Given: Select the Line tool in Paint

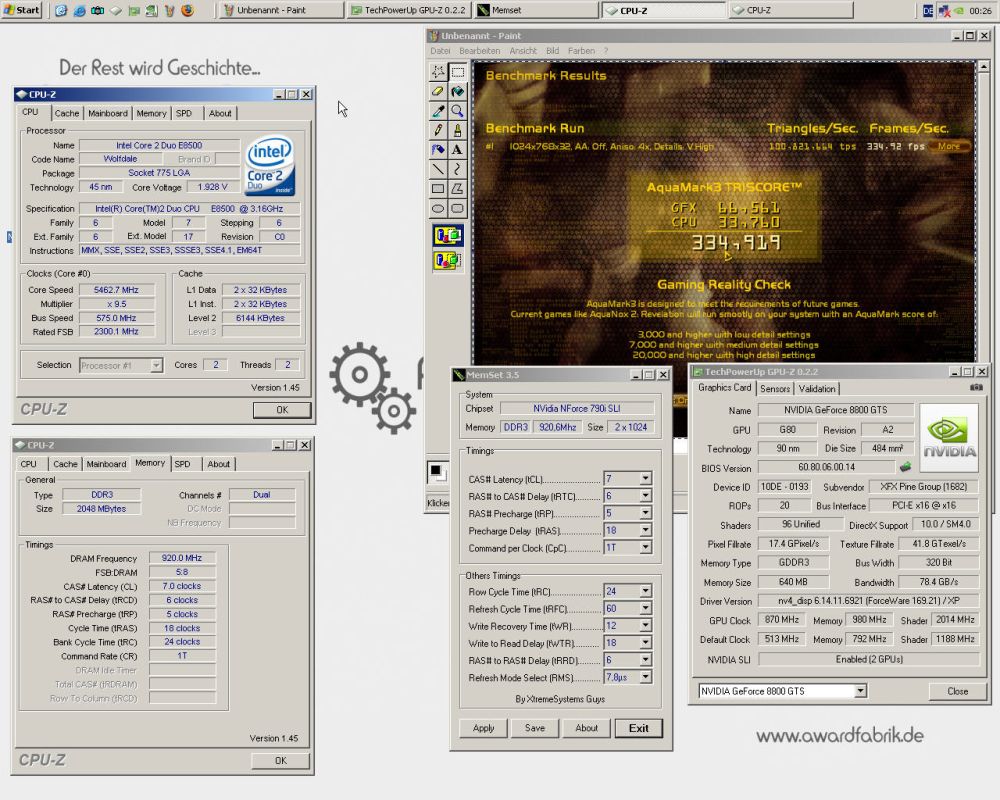Looking at the screenshot, I should pyautogui.click(x=438, y=169).
